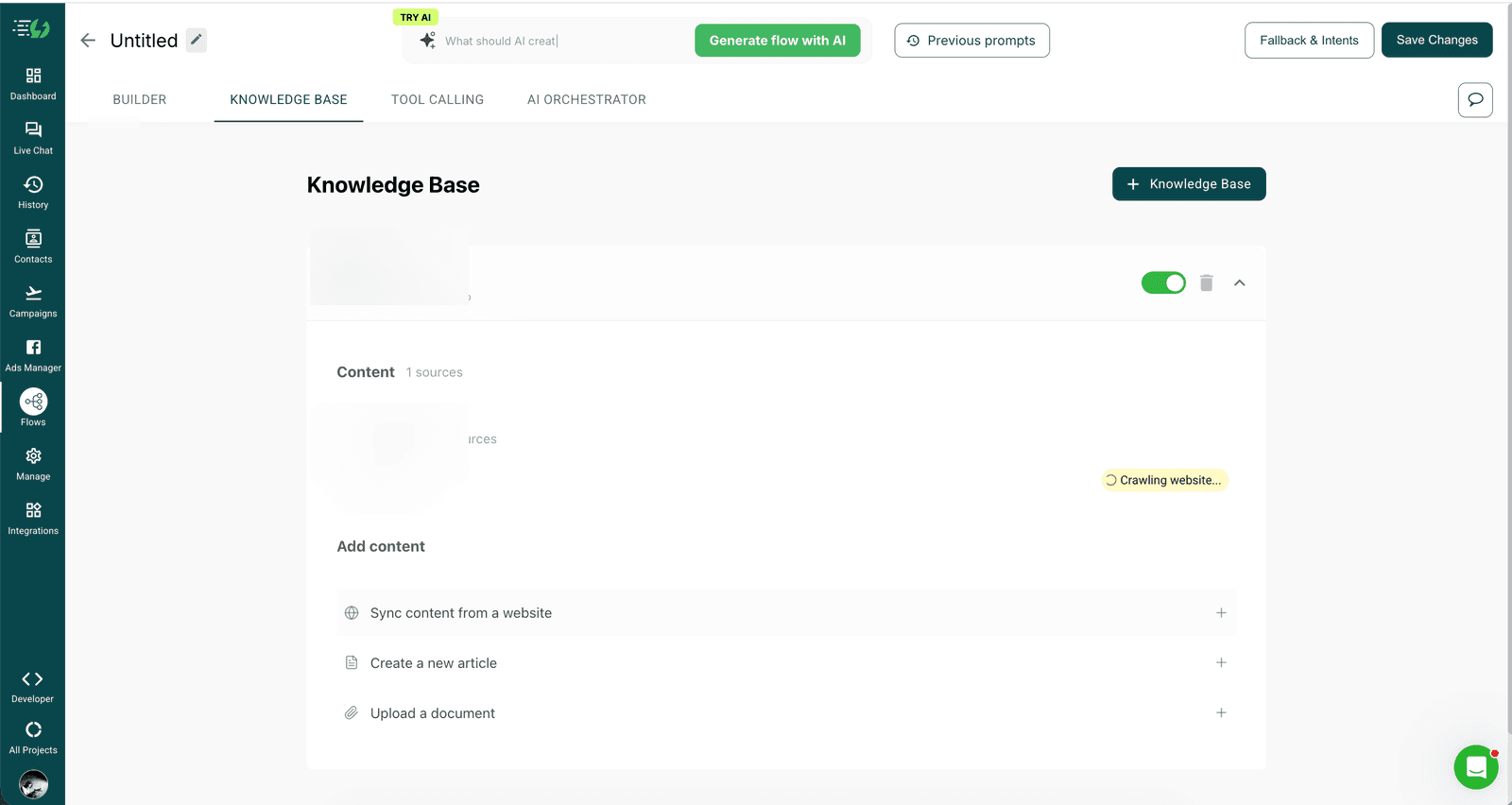Click Save Changes button
Viewport: 1512px width, 805px height.
point(1436,40)
